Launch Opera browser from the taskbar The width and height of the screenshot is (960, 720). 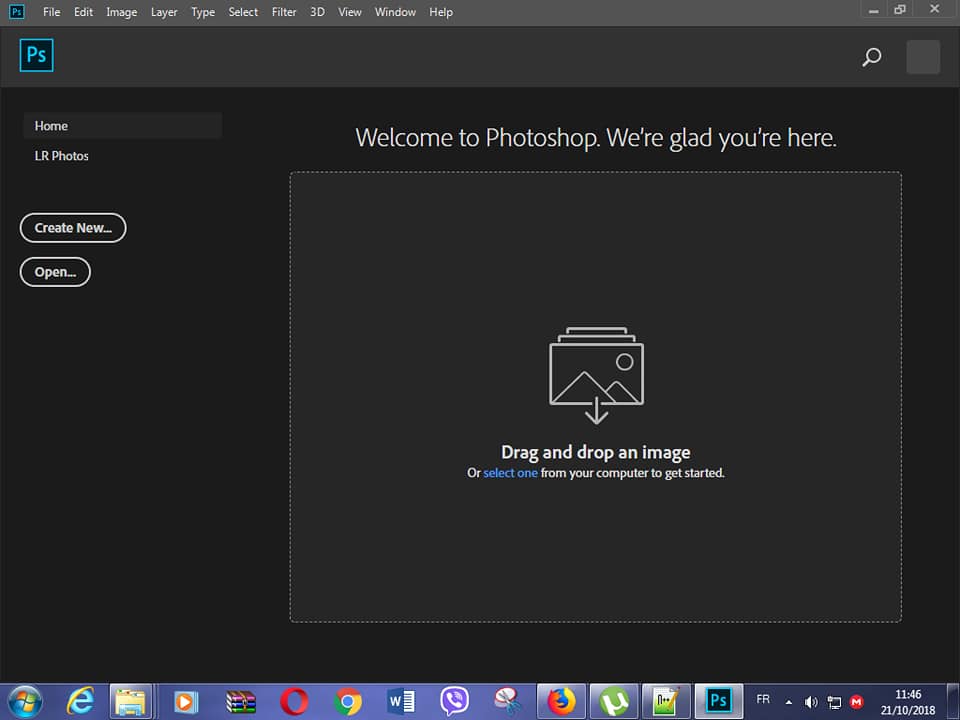click(294, 702)
